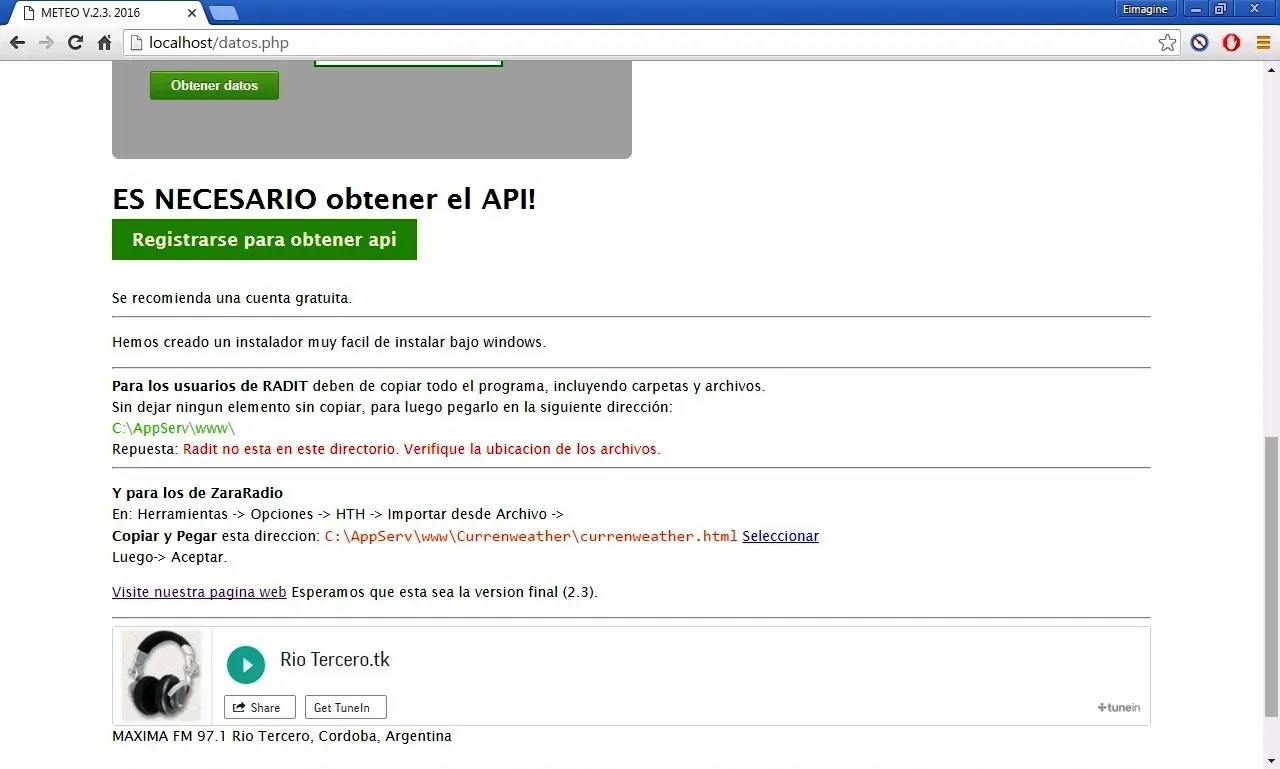Go back with browser back arrow
The image size is (1280, 769).
coord(17,43)
